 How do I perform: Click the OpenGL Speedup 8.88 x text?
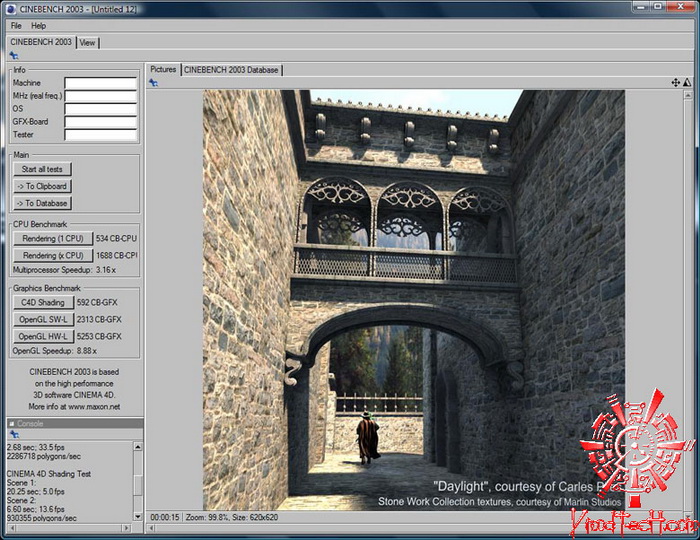pyautogui.click(x=54, y=351)
